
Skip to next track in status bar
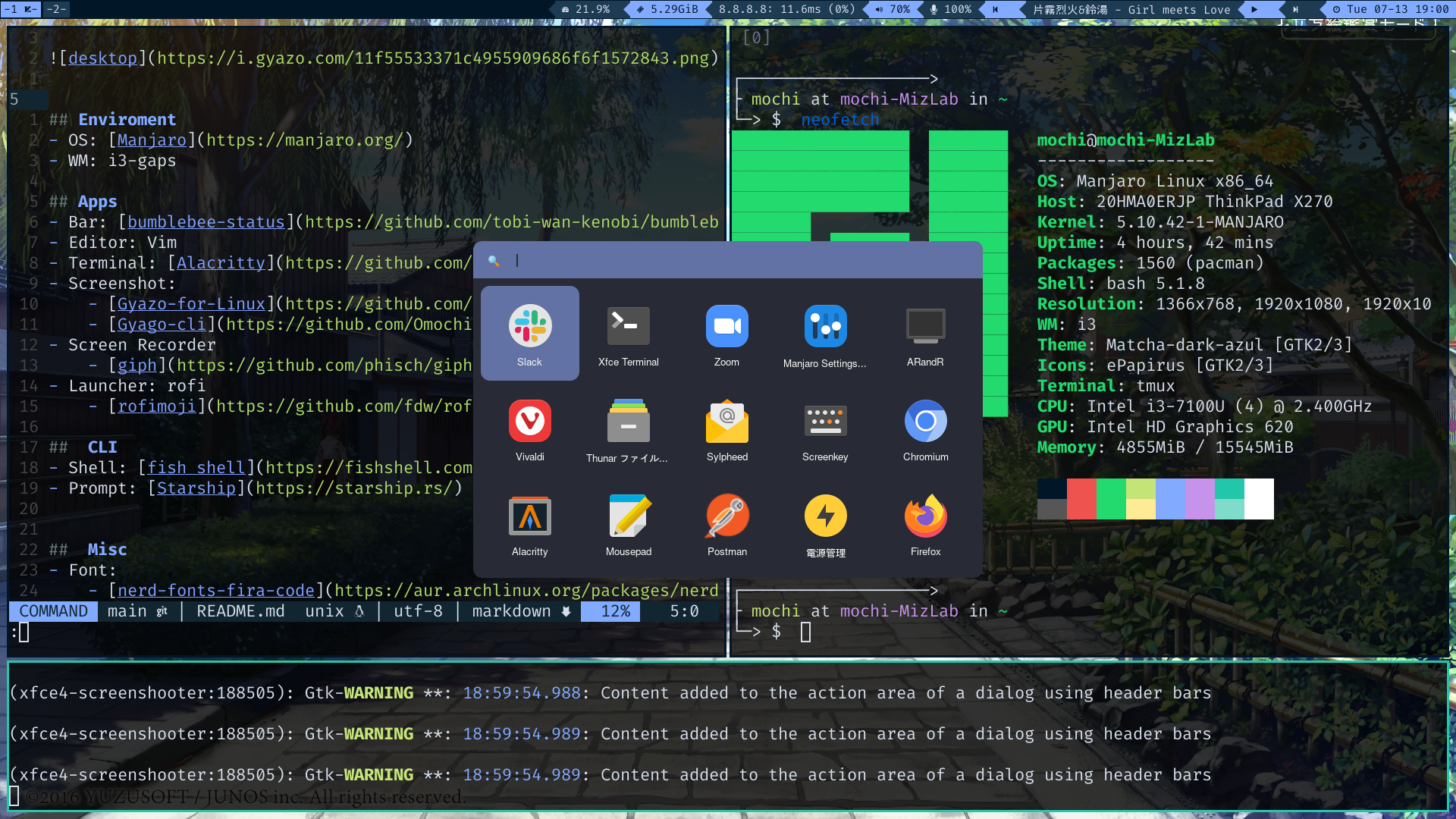tap(1295, 9)
